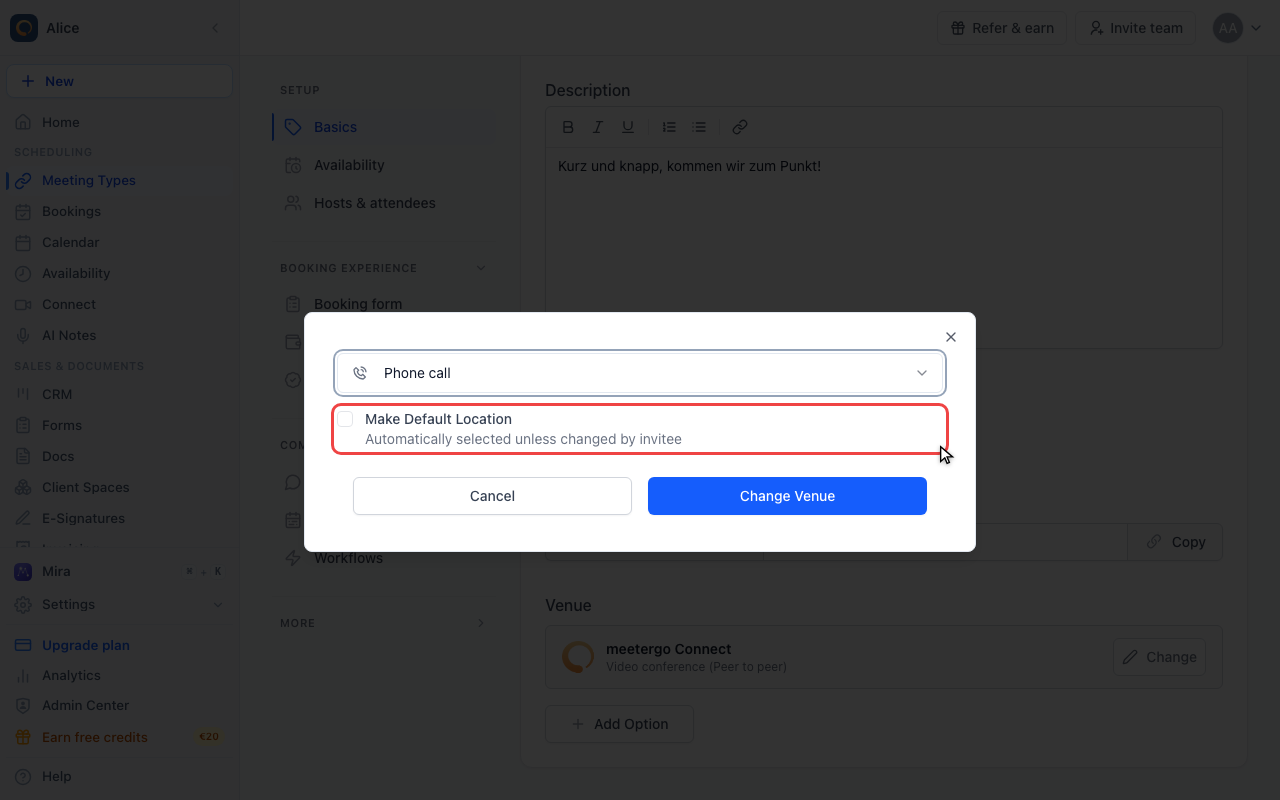Image resolution: width=1280 pixels, height=800 pixels.
Task: Insert a numbered list icon
Action: [669, 127]
